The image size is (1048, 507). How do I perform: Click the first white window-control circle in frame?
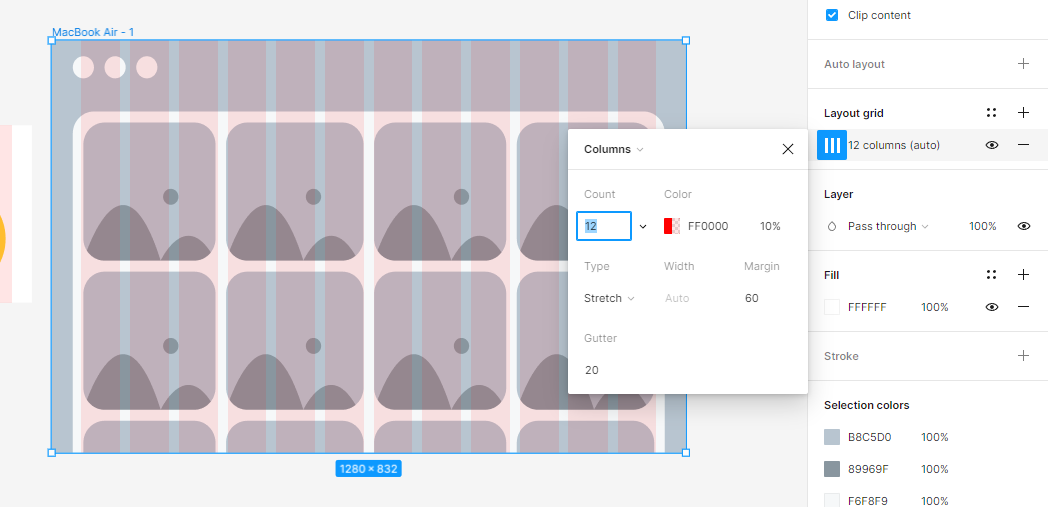[84, 67]
